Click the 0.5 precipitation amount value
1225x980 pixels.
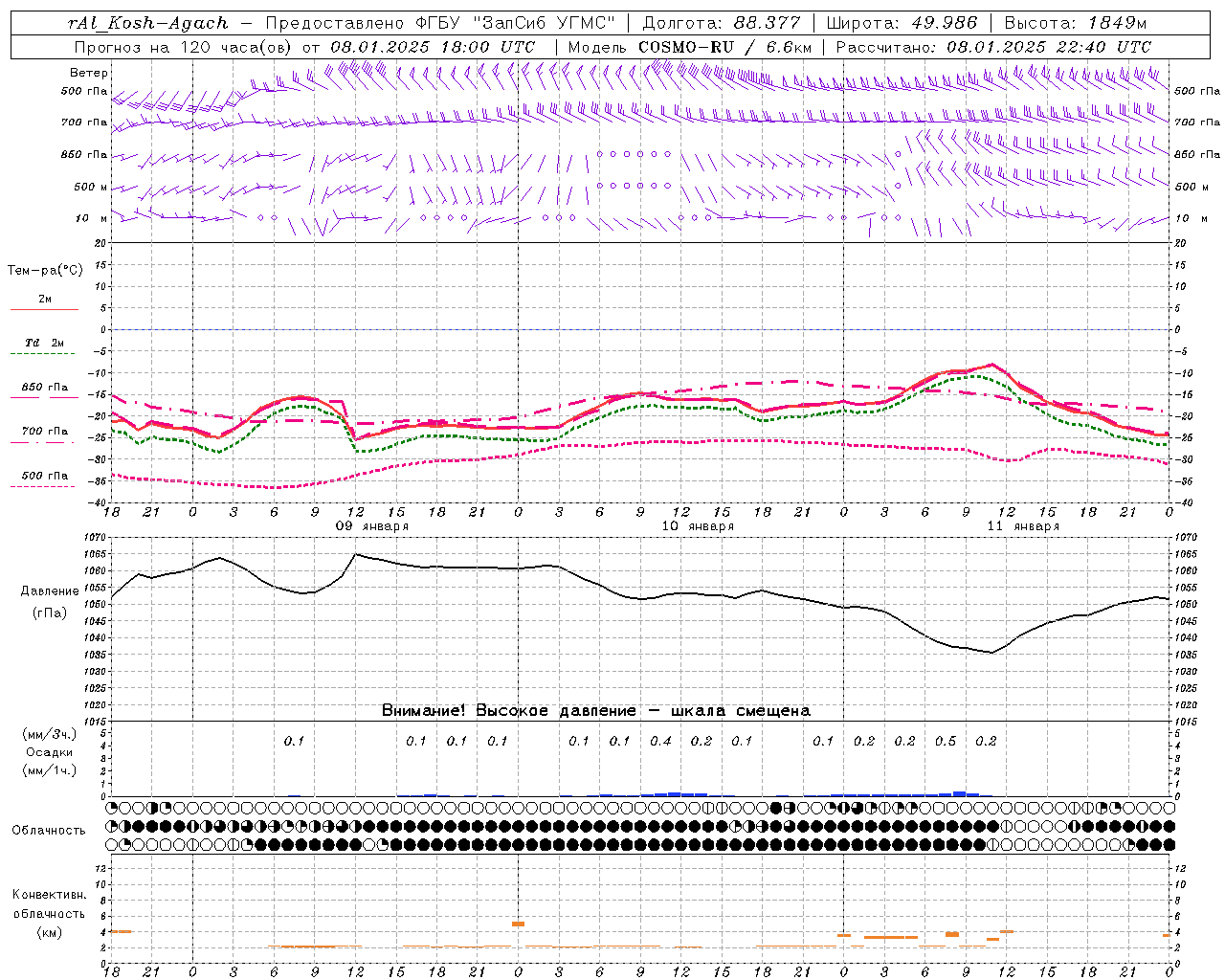[x=946, y=741]
